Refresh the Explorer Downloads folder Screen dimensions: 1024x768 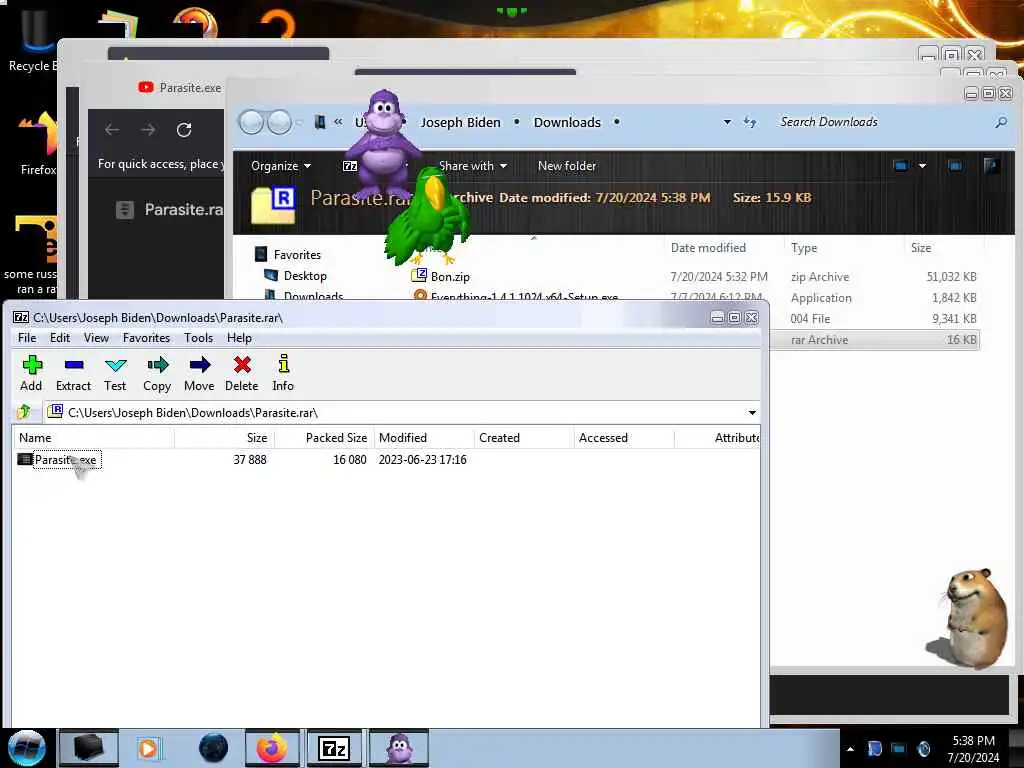(x=750, y=122)
